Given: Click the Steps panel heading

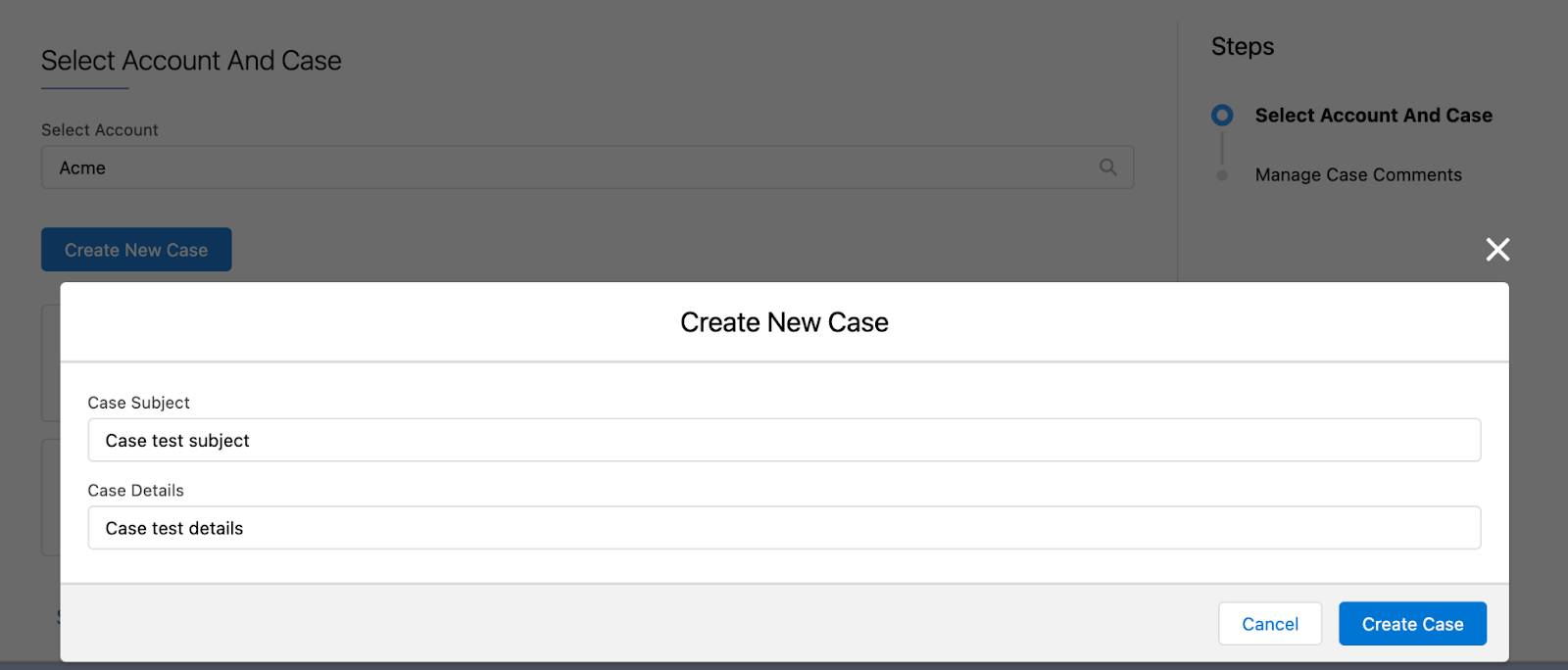Looking at the screenshot, I should tap(1241, 46).
